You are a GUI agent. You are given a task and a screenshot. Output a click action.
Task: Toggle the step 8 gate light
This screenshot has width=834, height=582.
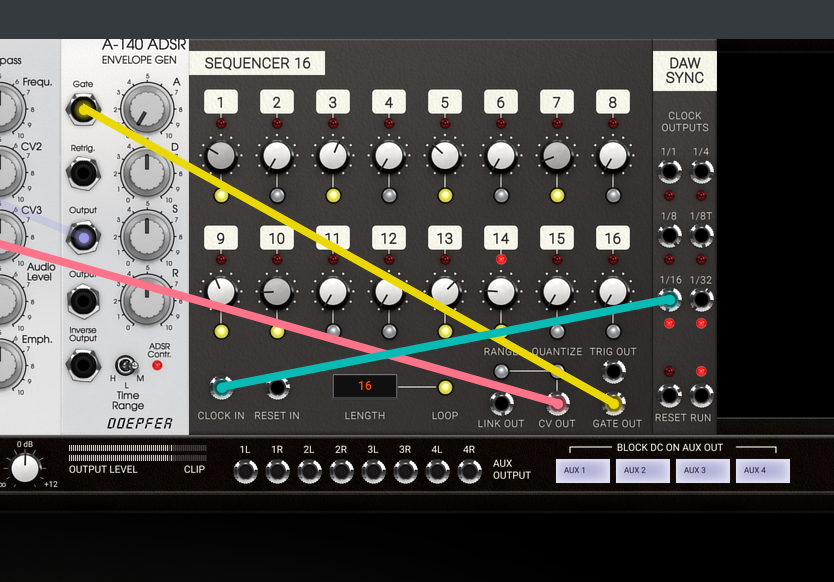(613, 196)
